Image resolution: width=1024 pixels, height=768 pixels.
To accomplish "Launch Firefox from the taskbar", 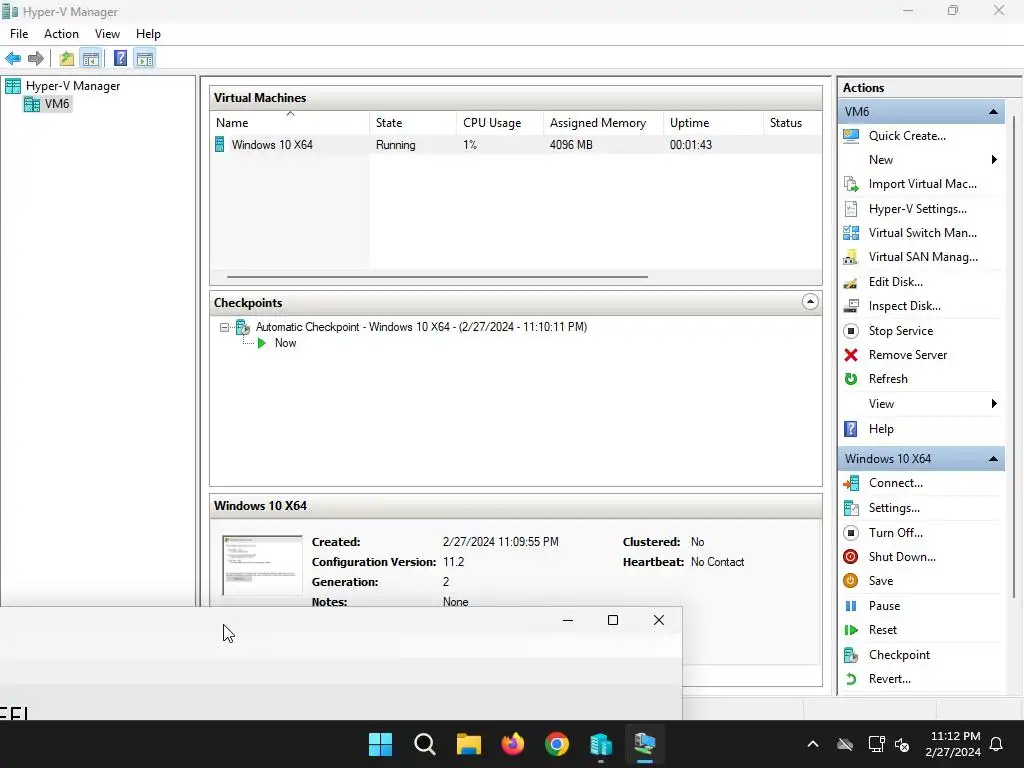I will [x=513, y=744].
